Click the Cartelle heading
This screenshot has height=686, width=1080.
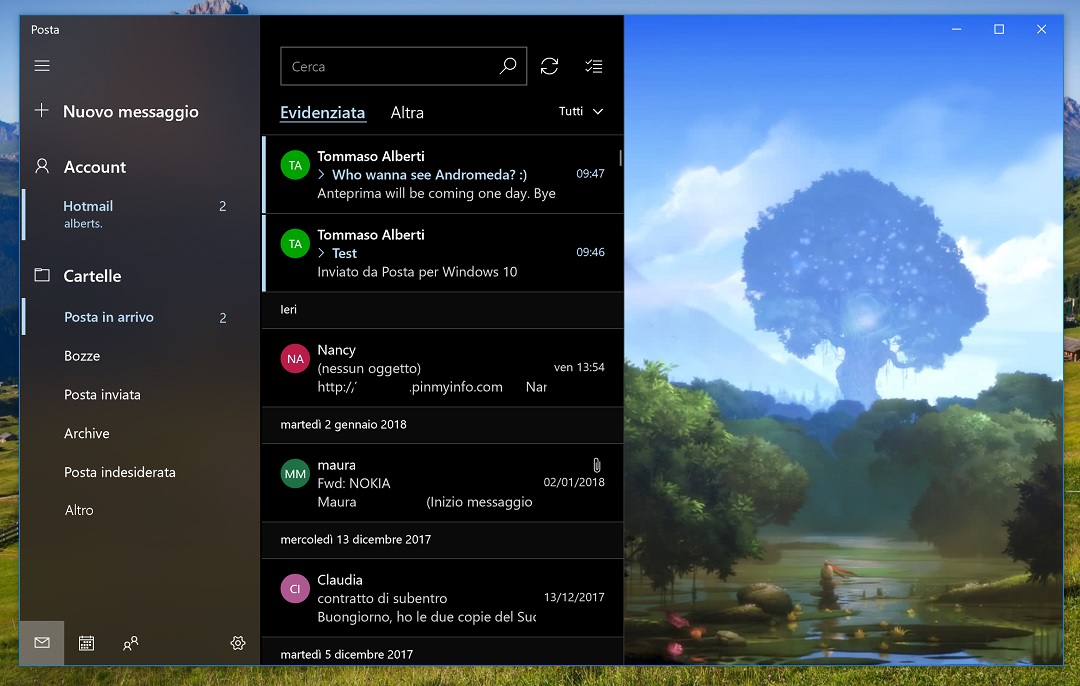(92, 276)
